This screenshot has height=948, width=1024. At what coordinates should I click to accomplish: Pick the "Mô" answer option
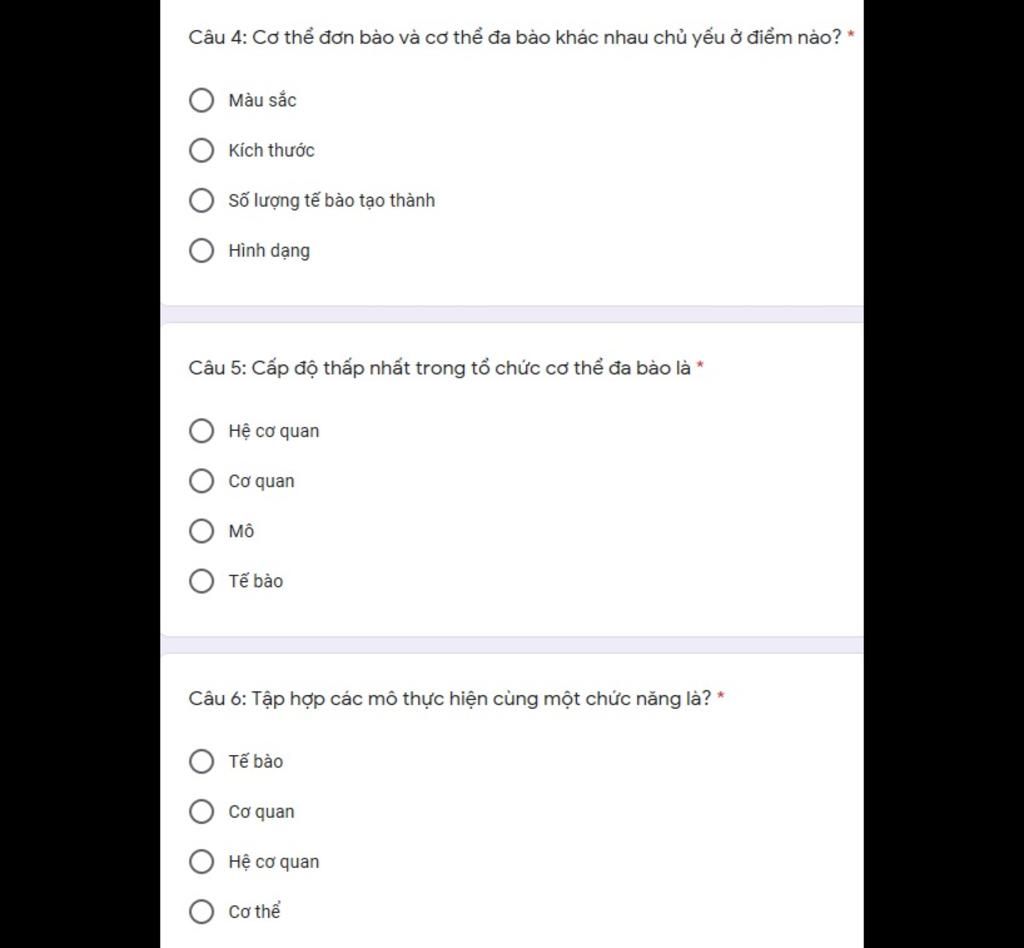point(202,531)
